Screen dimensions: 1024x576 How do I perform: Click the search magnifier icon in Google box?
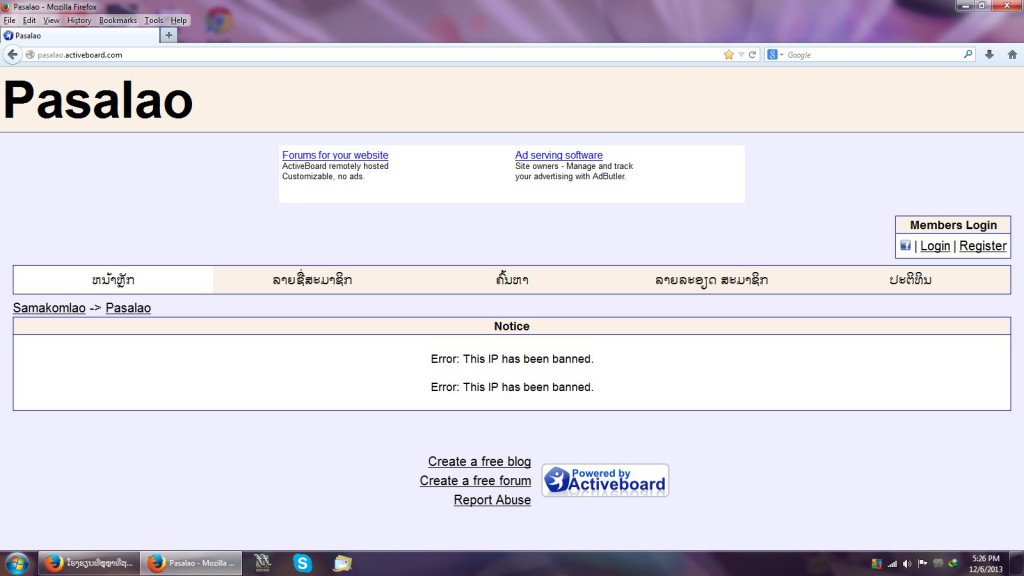click(x=967, y=55)
